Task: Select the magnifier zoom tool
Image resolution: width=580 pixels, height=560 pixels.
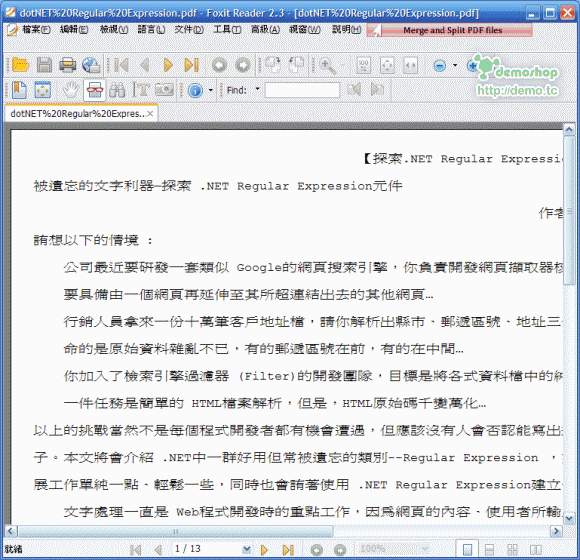Action: coord(327,66)
